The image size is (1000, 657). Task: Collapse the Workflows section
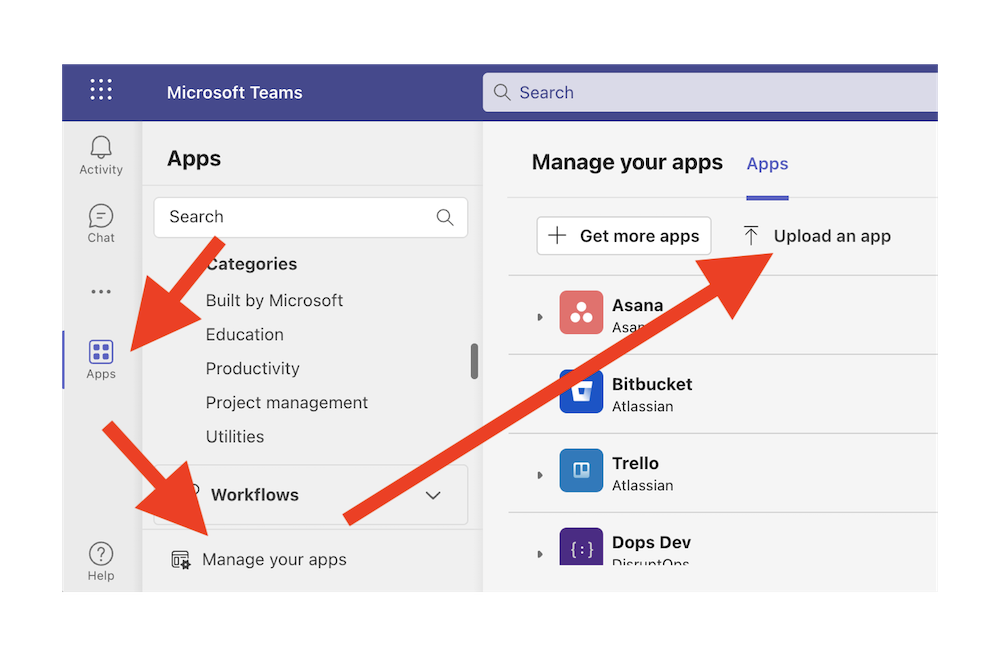(x=433, y=494)
